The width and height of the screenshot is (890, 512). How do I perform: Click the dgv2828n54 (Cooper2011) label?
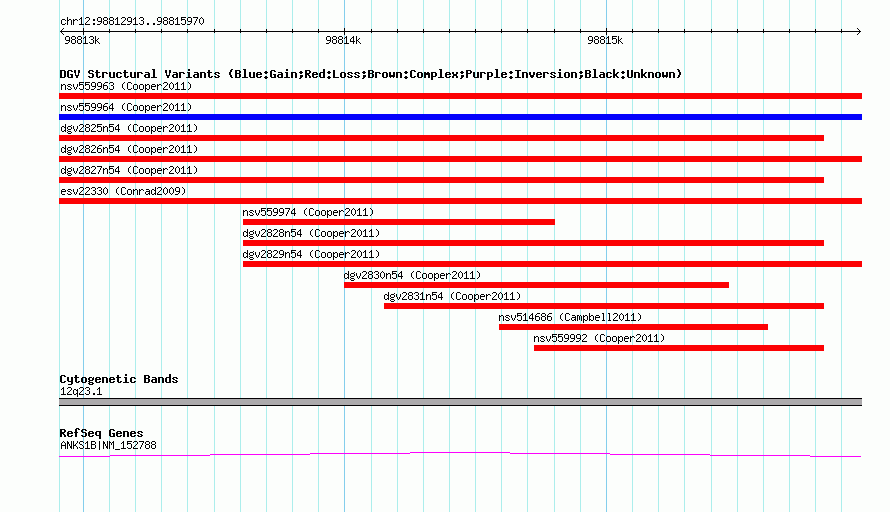311,233
